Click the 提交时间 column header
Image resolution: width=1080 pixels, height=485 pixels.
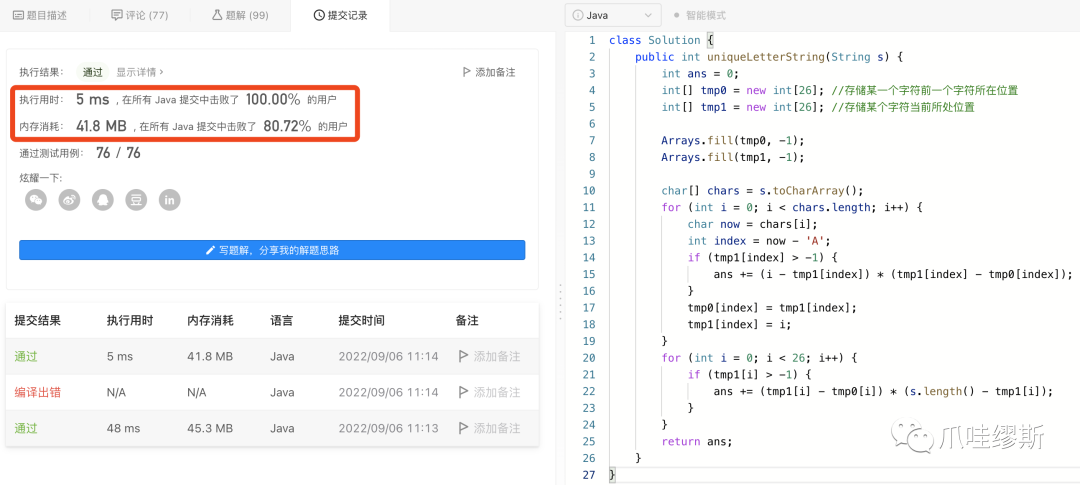point(361,320)
